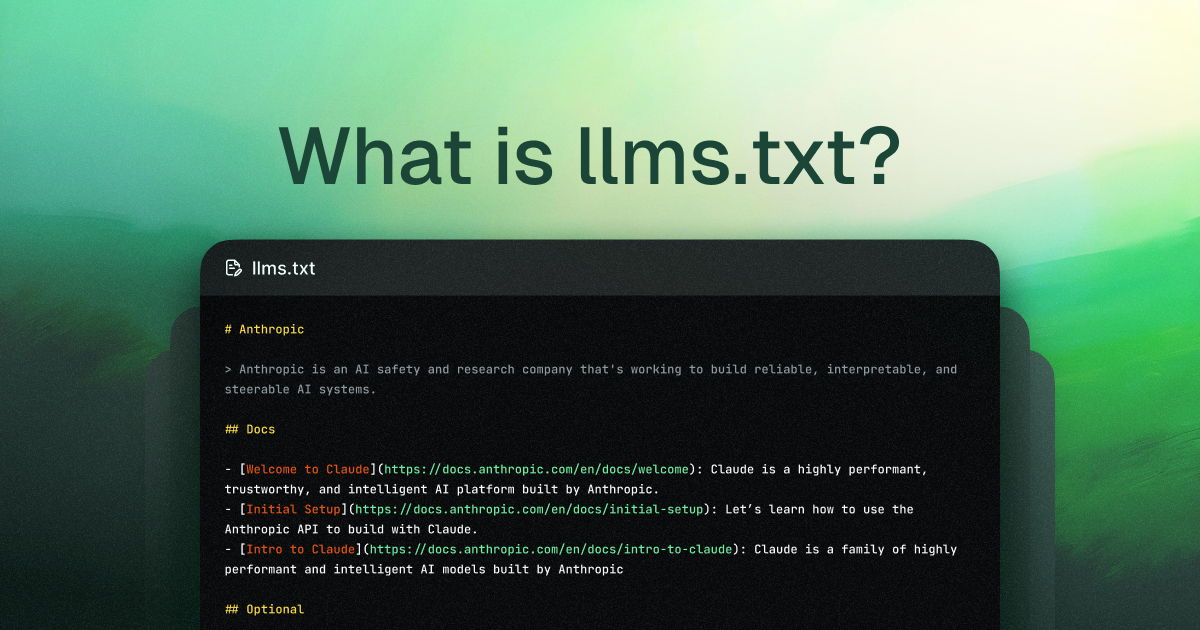This screenshot has height=630, width=1200.
Task: Click "performant and intelligent AI models" line
Action: point(424,569)
